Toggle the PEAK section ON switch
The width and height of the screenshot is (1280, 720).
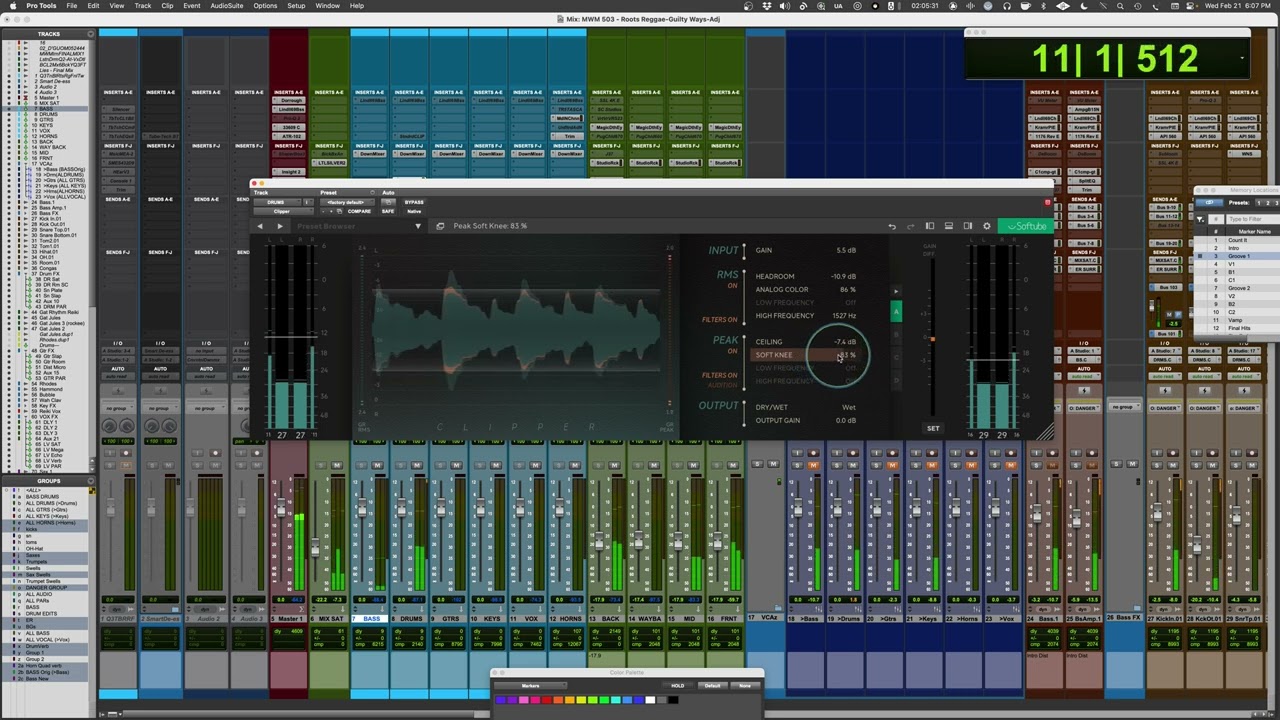[732, 351]
